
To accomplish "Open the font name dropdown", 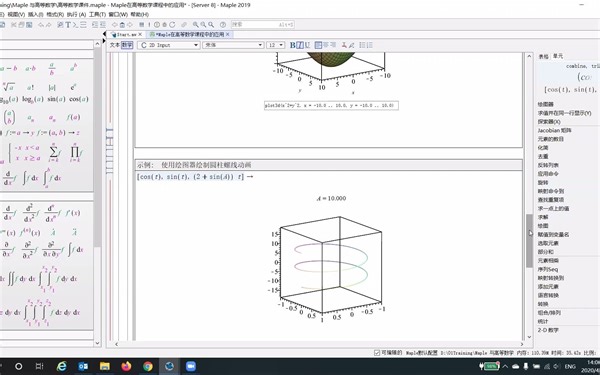I will [233, 45].
